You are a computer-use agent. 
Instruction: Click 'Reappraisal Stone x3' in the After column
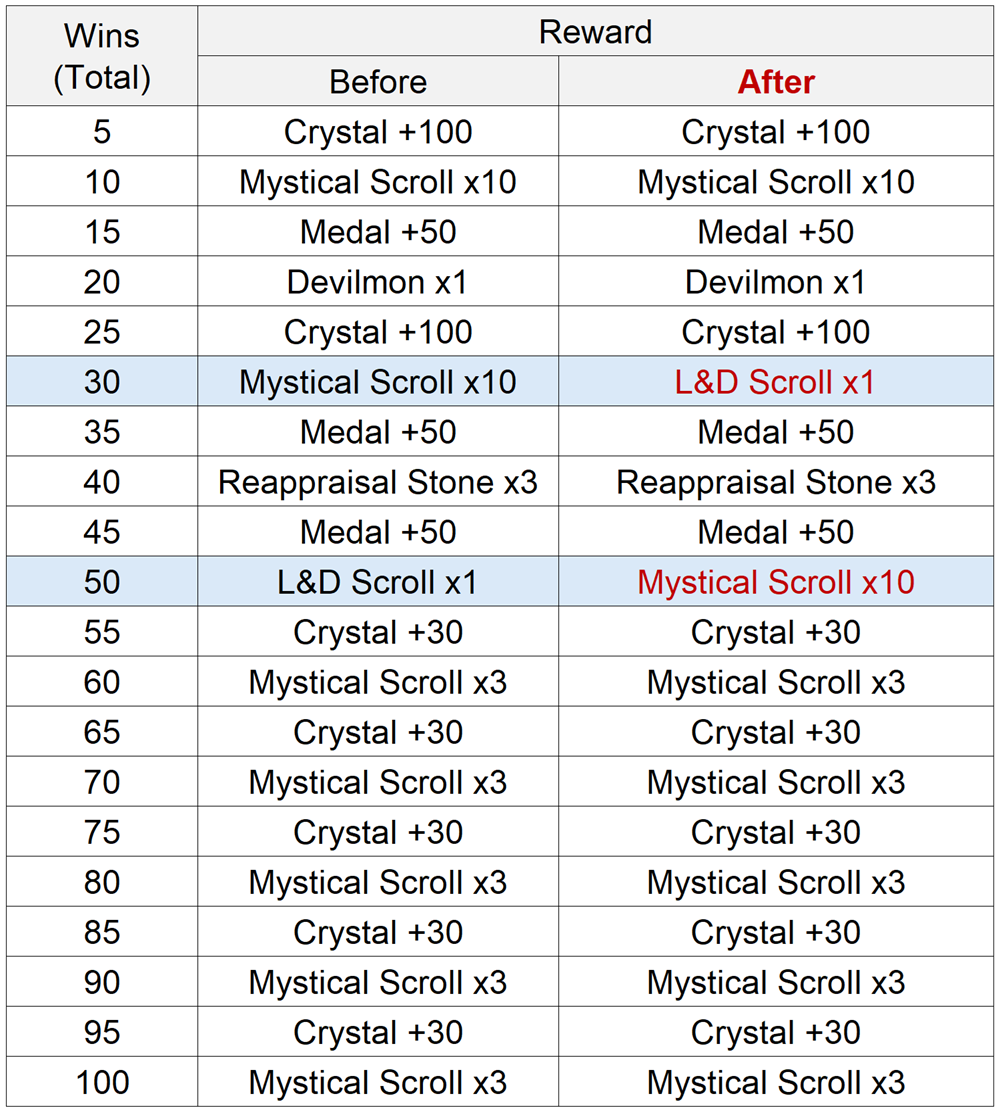(776, 482)
